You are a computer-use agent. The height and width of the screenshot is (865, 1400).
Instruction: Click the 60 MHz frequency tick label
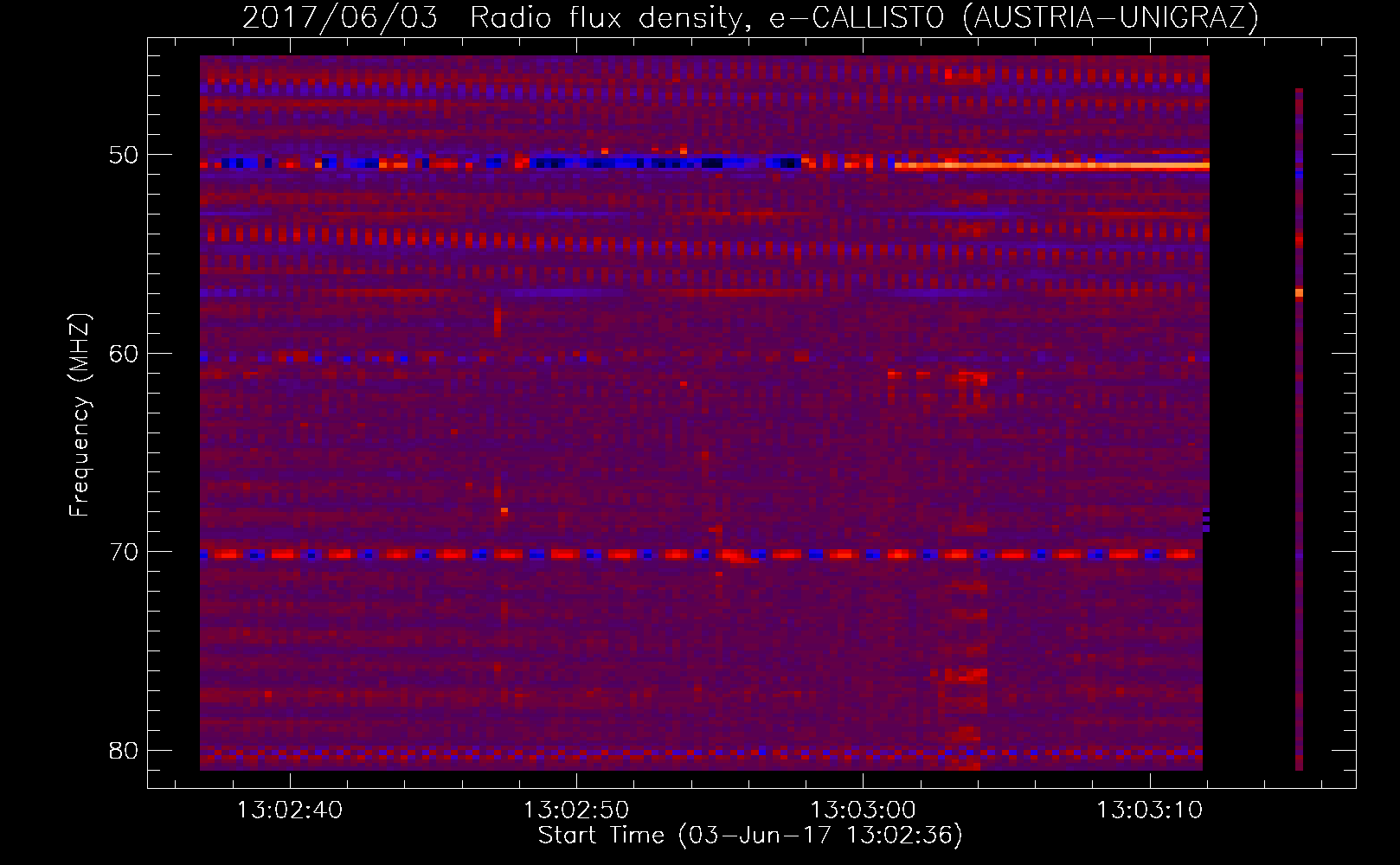(x=124, y=354)
